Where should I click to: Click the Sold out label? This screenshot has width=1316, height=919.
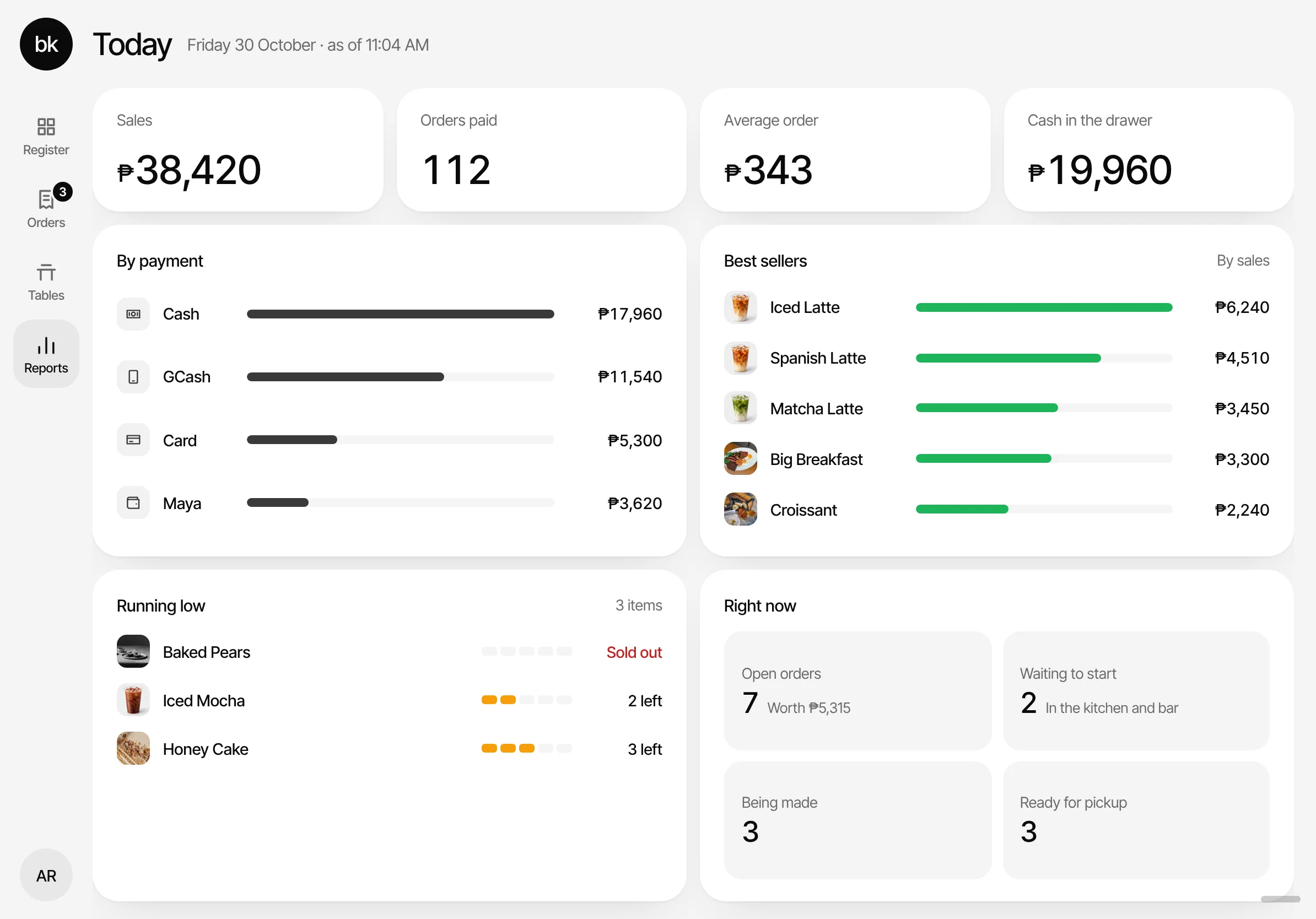(634, 652)
